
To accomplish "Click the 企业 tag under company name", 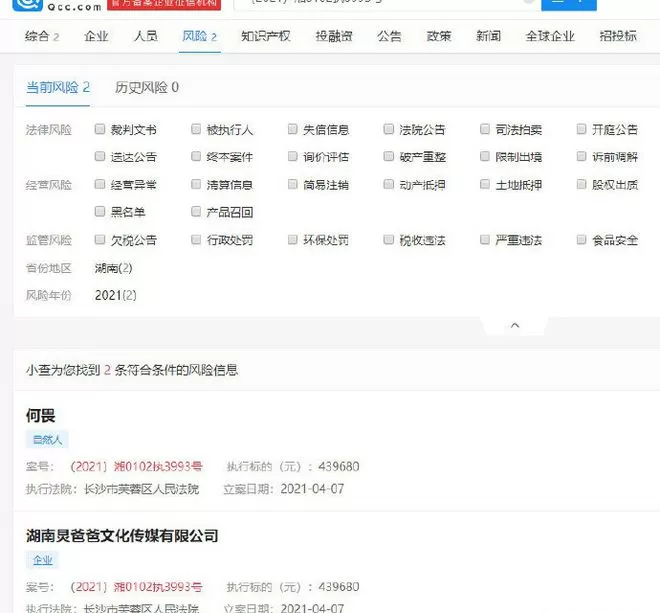I will click(x=43, y=560).
